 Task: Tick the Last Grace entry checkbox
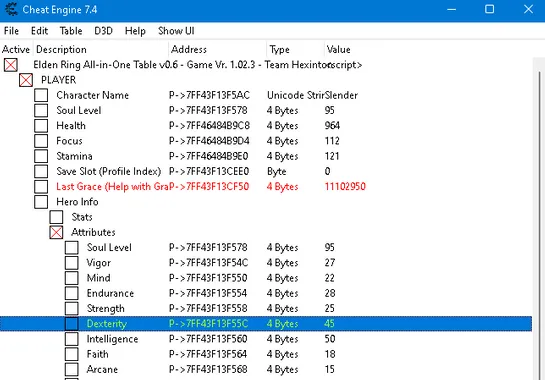[x=41, y=187]
